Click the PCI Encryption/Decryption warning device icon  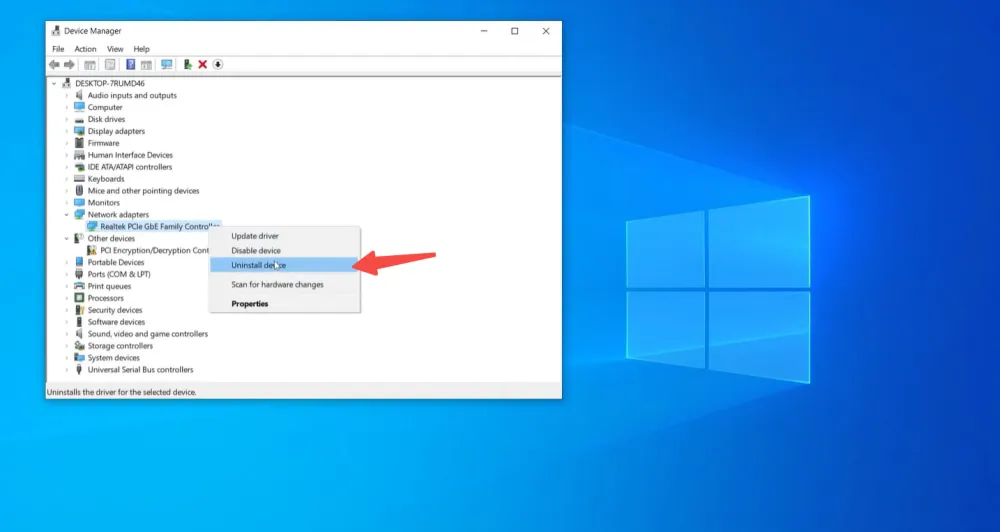coord(92,250)
